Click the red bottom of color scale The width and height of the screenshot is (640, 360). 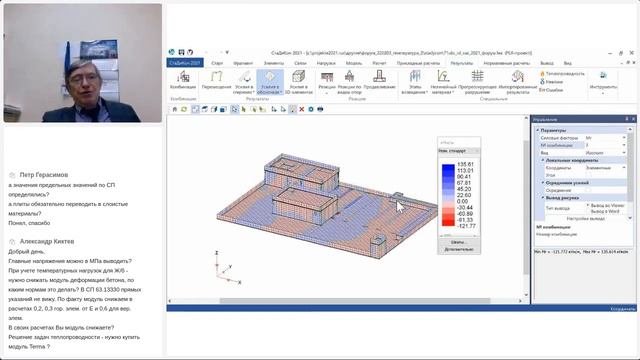tap(448, 223)
